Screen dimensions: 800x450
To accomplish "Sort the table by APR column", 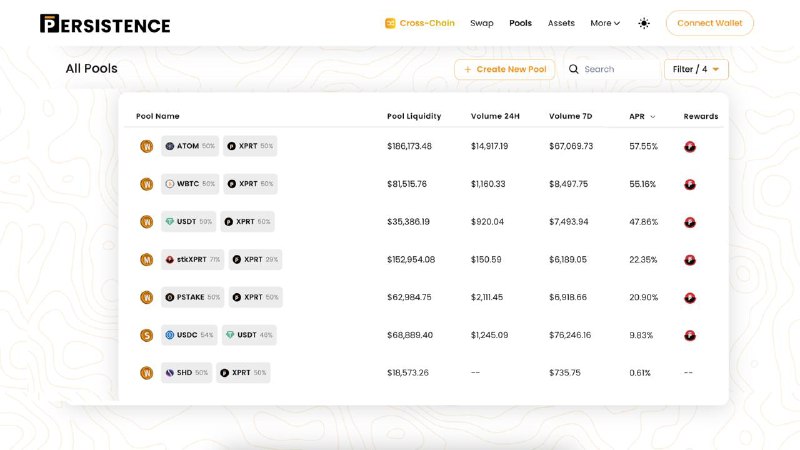I will point(642,116).
